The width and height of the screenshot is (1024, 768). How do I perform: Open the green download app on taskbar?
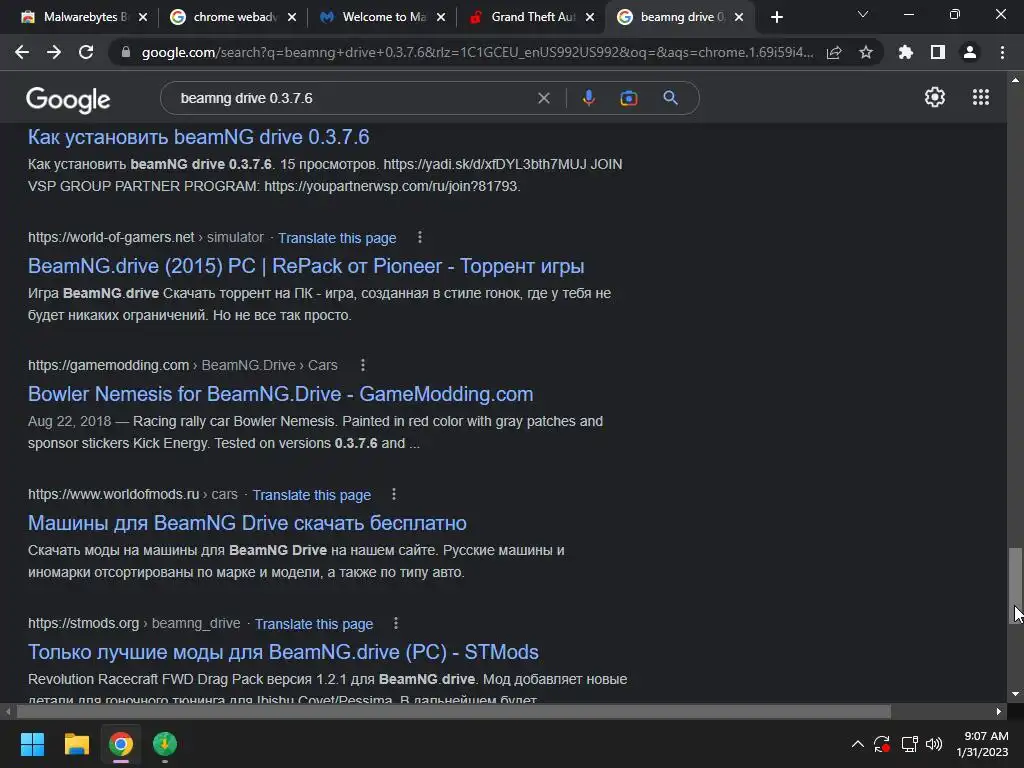pos(165,744)
